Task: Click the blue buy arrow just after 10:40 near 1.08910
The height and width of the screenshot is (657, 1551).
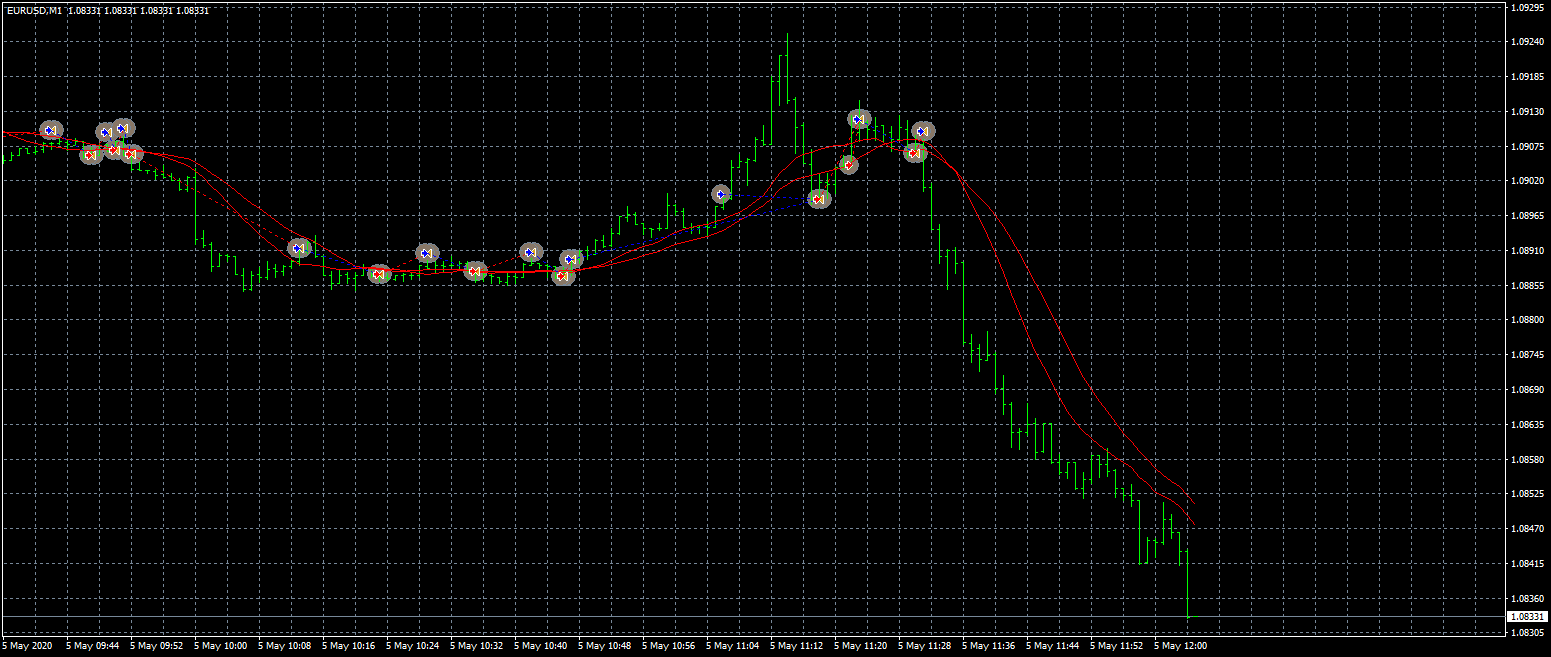Action: (531, 252)
